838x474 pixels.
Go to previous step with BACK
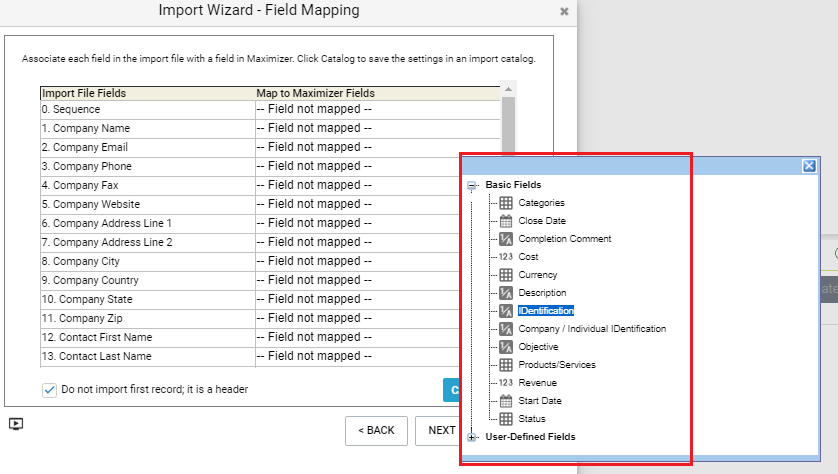coord(376,431)
